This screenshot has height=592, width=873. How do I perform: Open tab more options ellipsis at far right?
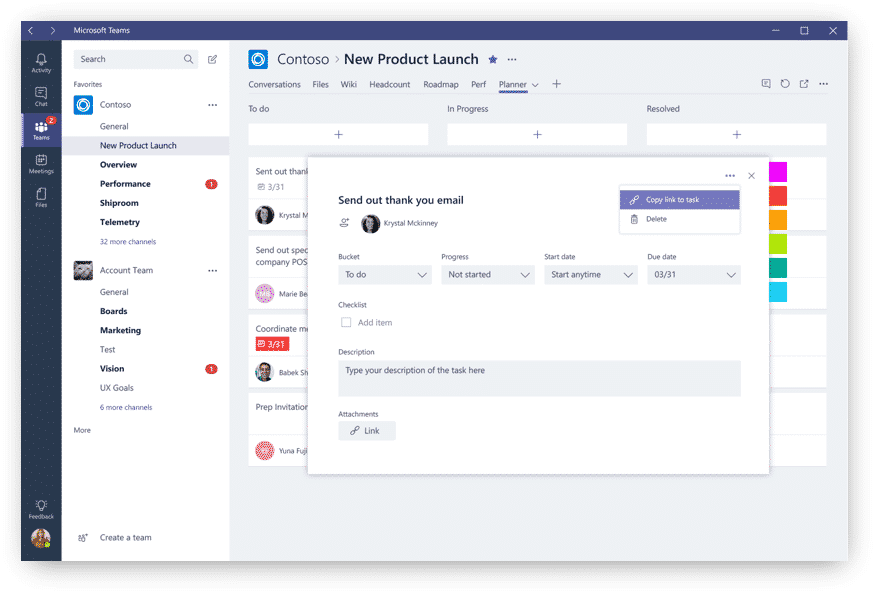pos(823,84)
